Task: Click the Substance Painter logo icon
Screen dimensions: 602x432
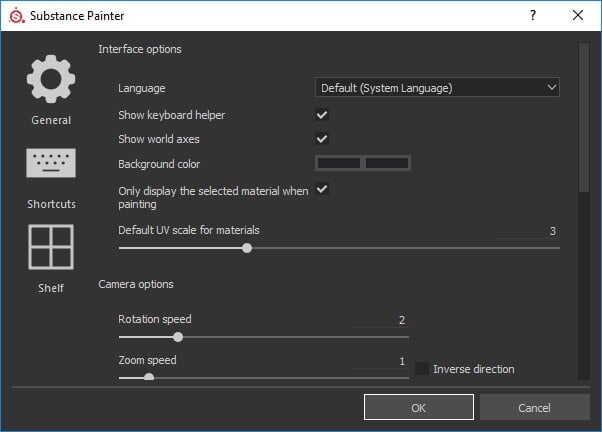Action: [x=17, y=16]
